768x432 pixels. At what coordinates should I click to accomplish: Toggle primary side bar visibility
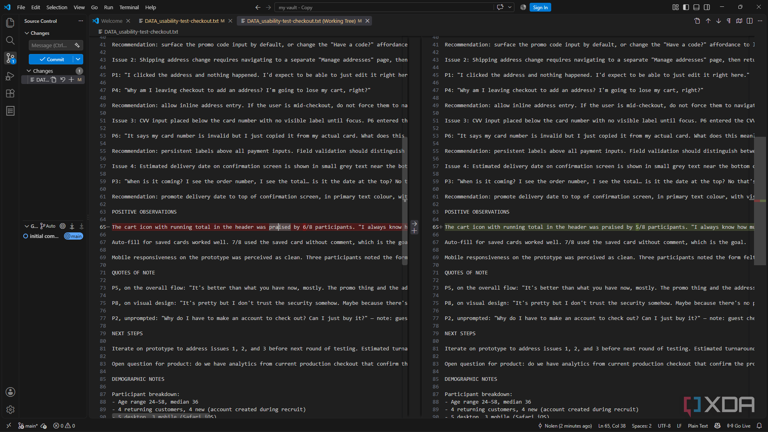pos(686,7)
